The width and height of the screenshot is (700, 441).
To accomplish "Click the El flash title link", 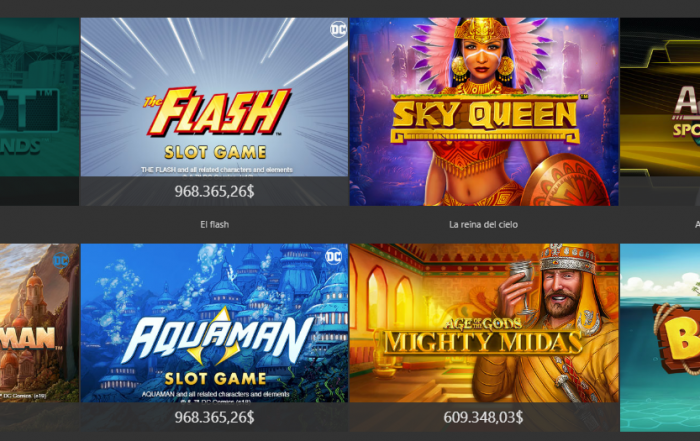I will (214, 225).
